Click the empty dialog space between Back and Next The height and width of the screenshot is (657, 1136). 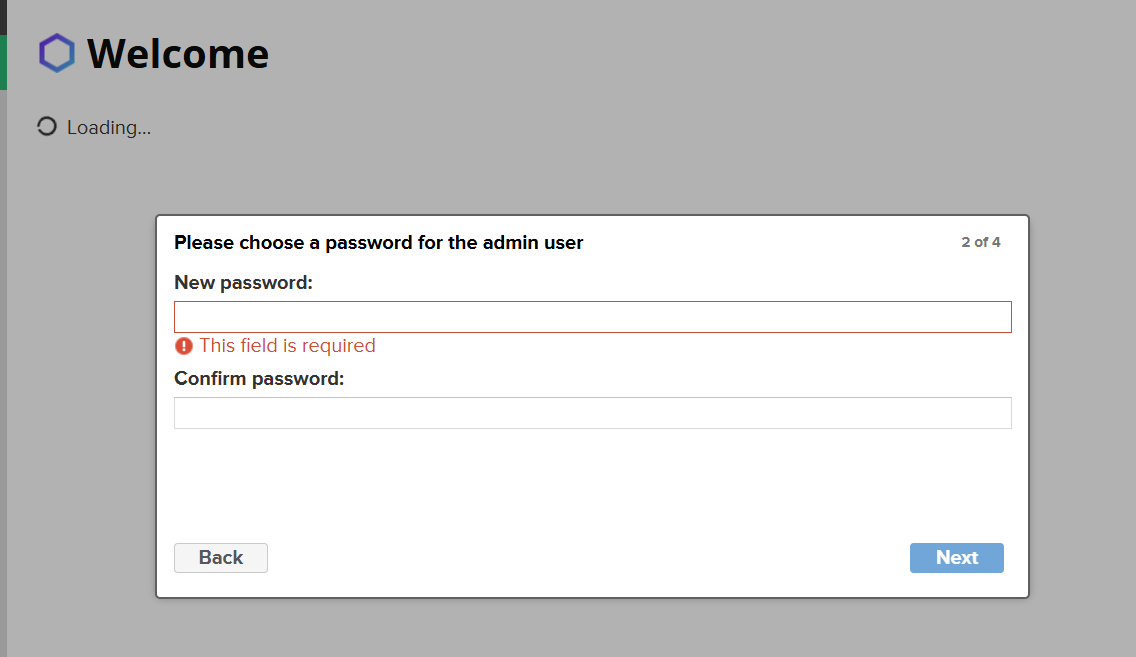(588, 558)
